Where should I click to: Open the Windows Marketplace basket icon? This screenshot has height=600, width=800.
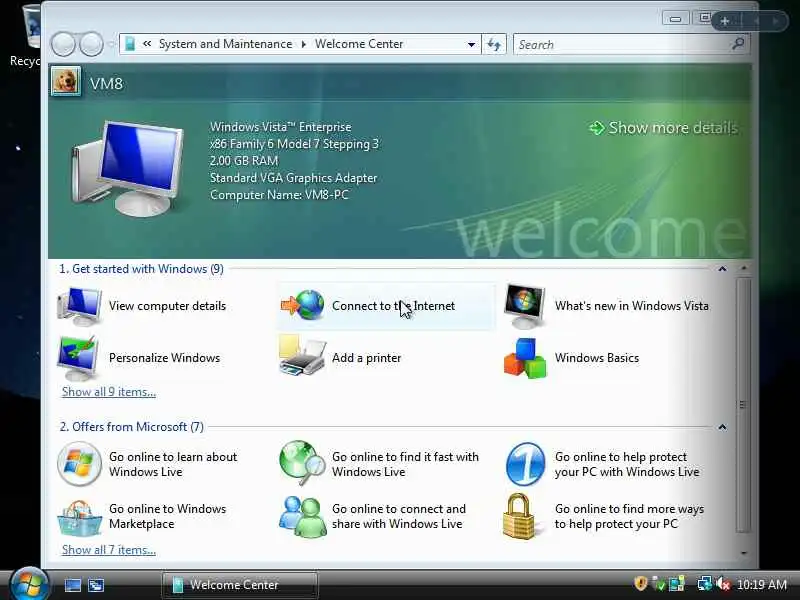pos(79,517)
